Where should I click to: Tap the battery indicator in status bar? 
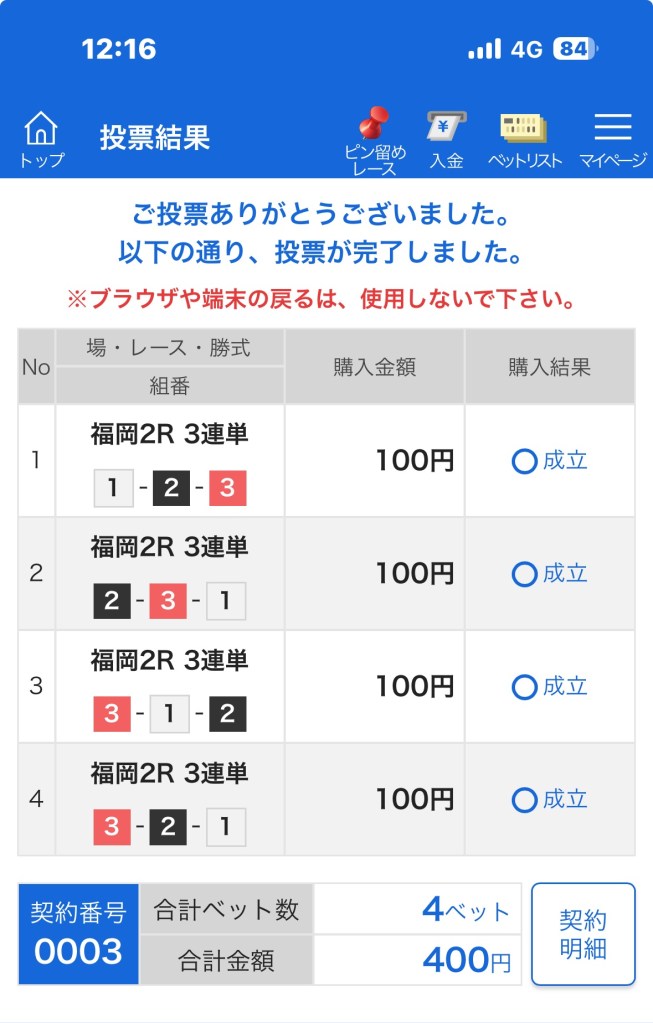[x=574, y=49]
